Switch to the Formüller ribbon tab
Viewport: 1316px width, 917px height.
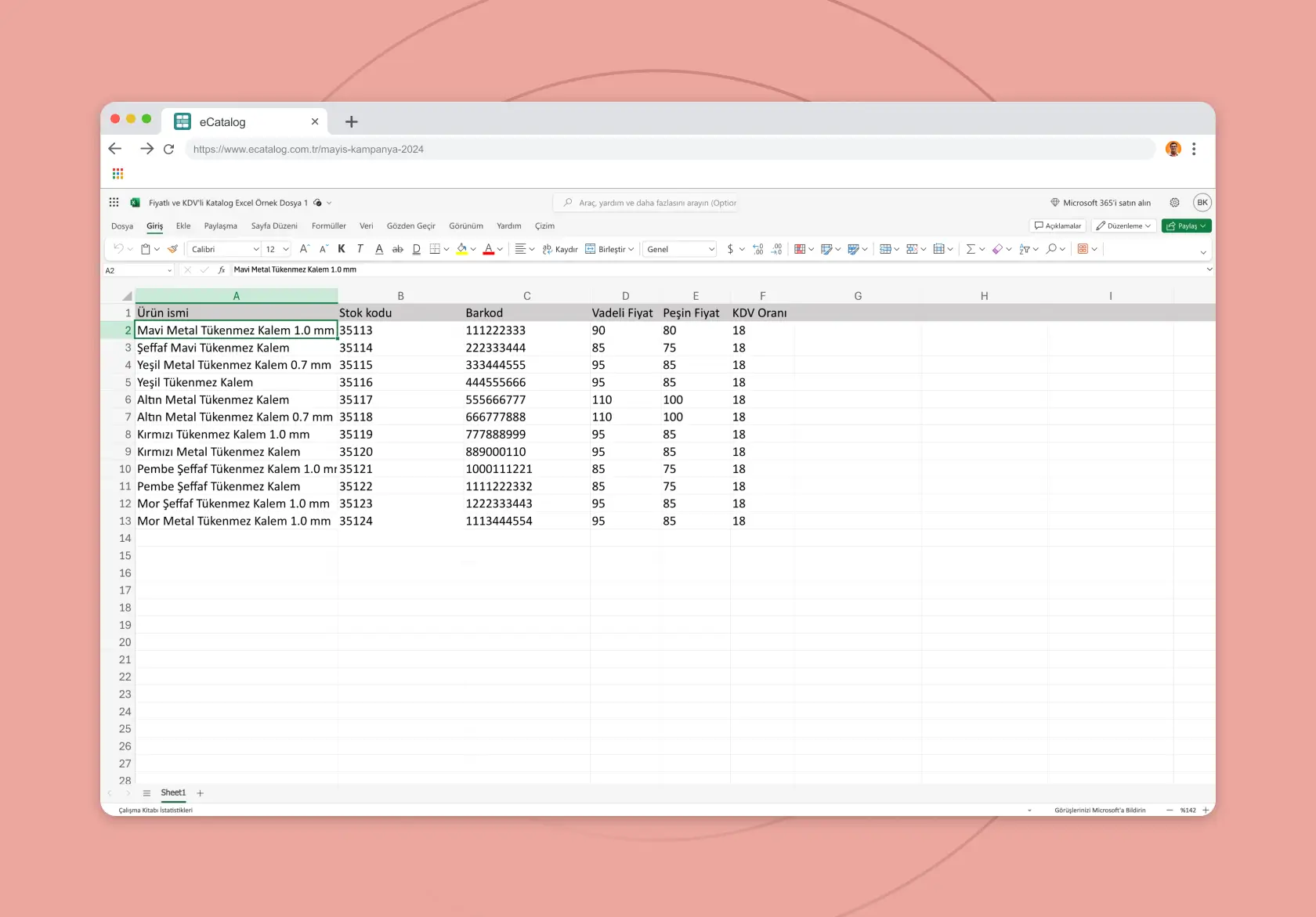(328, 226)
